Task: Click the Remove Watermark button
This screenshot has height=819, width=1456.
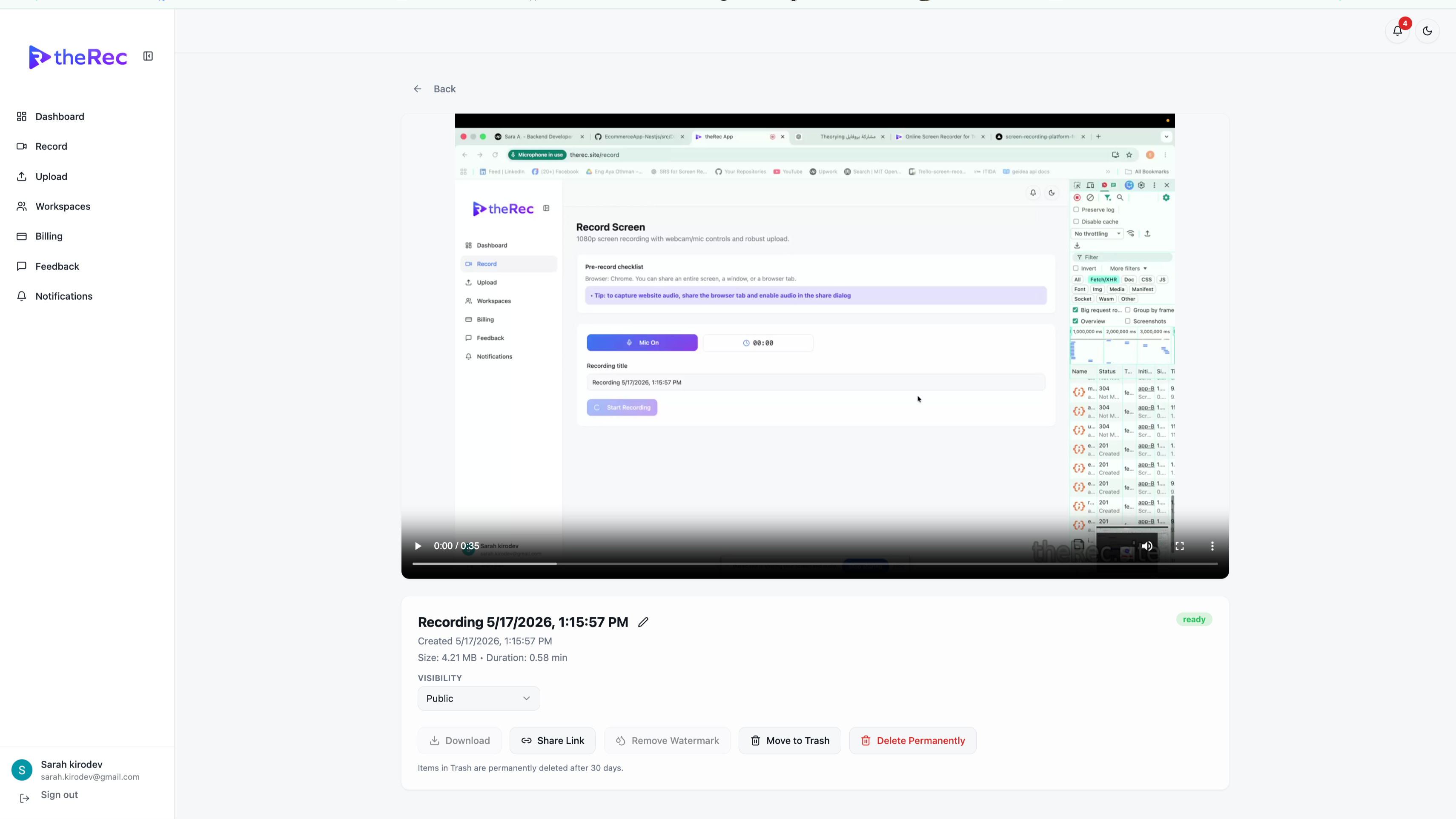Action: [667, 740]
